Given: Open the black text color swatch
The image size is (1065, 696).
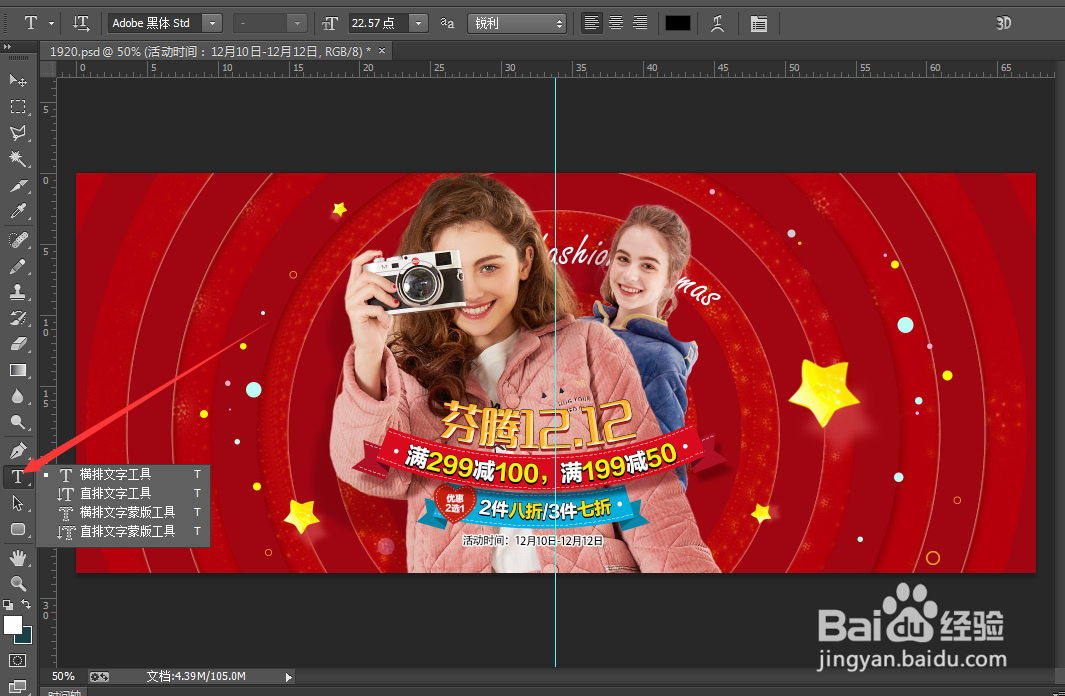Looking at the screenshot, I should click(677, 23).
